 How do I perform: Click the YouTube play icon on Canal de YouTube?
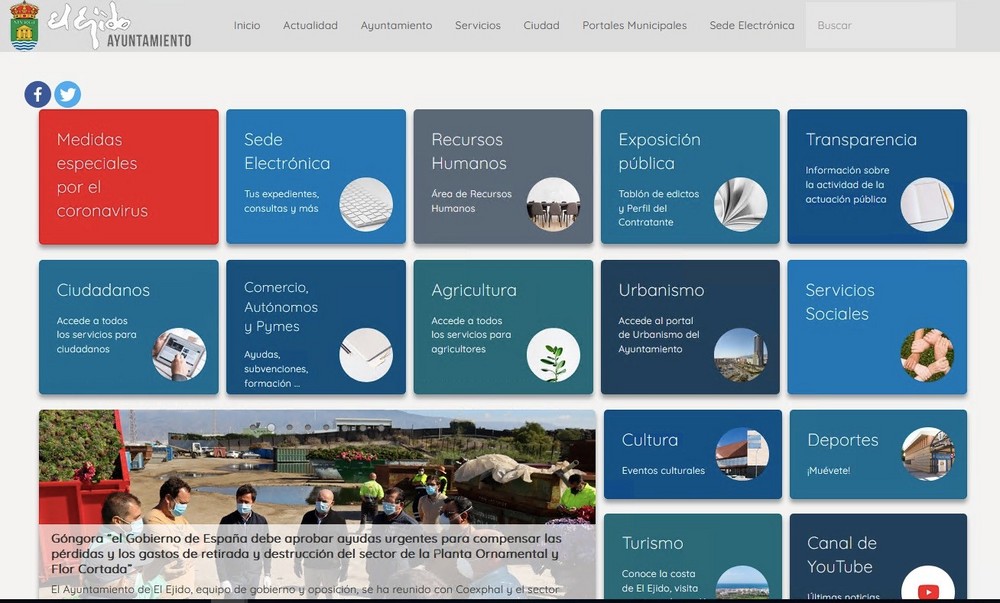click(x=928, y=589)
